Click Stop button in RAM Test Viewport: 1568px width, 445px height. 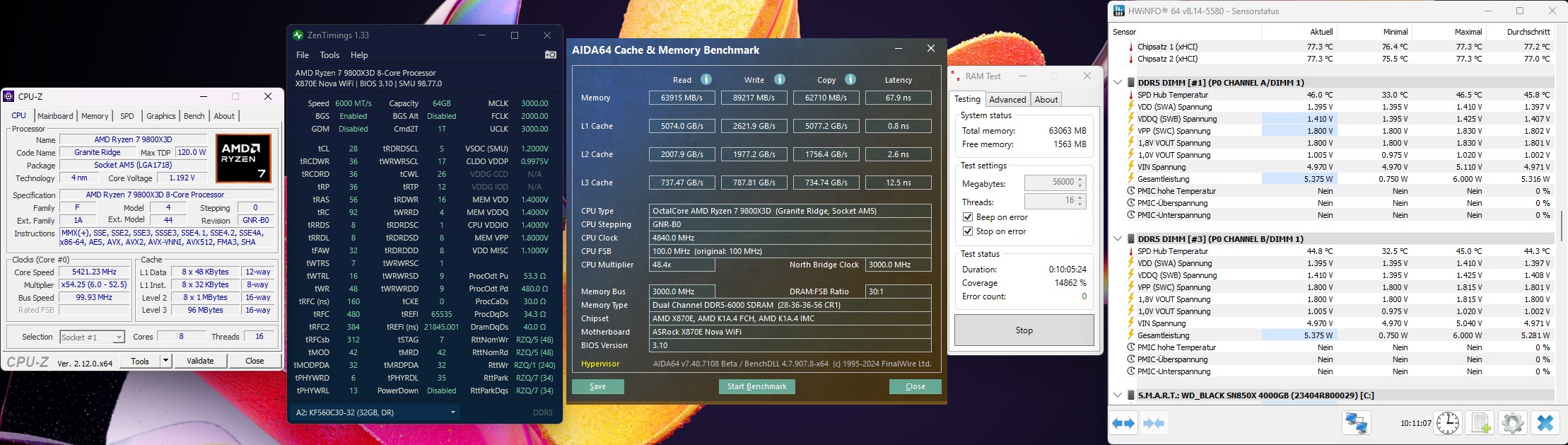click(1024, 330)
